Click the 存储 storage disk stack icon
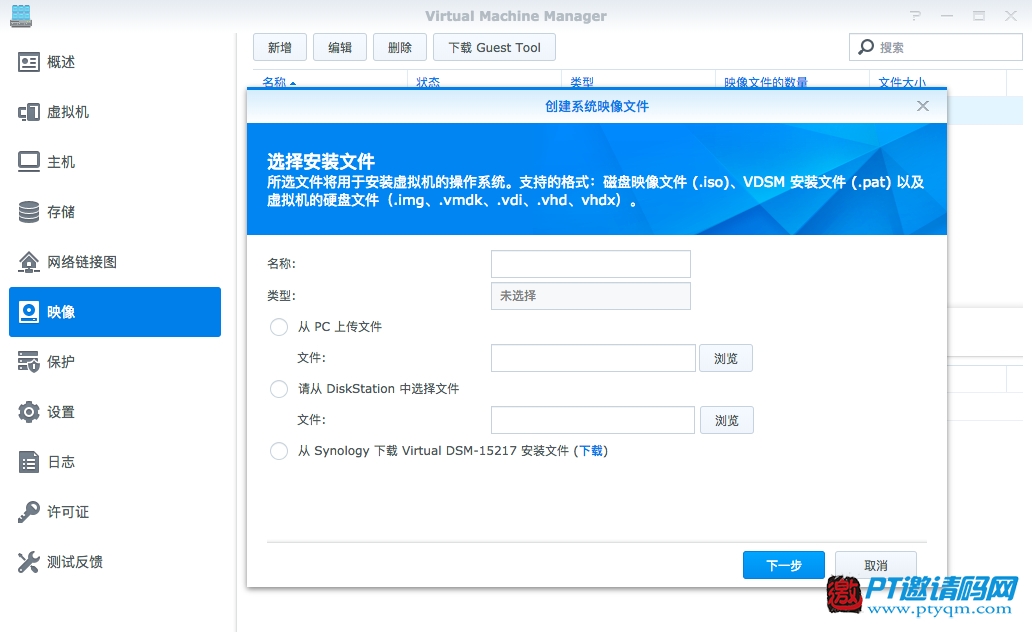1032x632 pixels. tap(28, 212)
